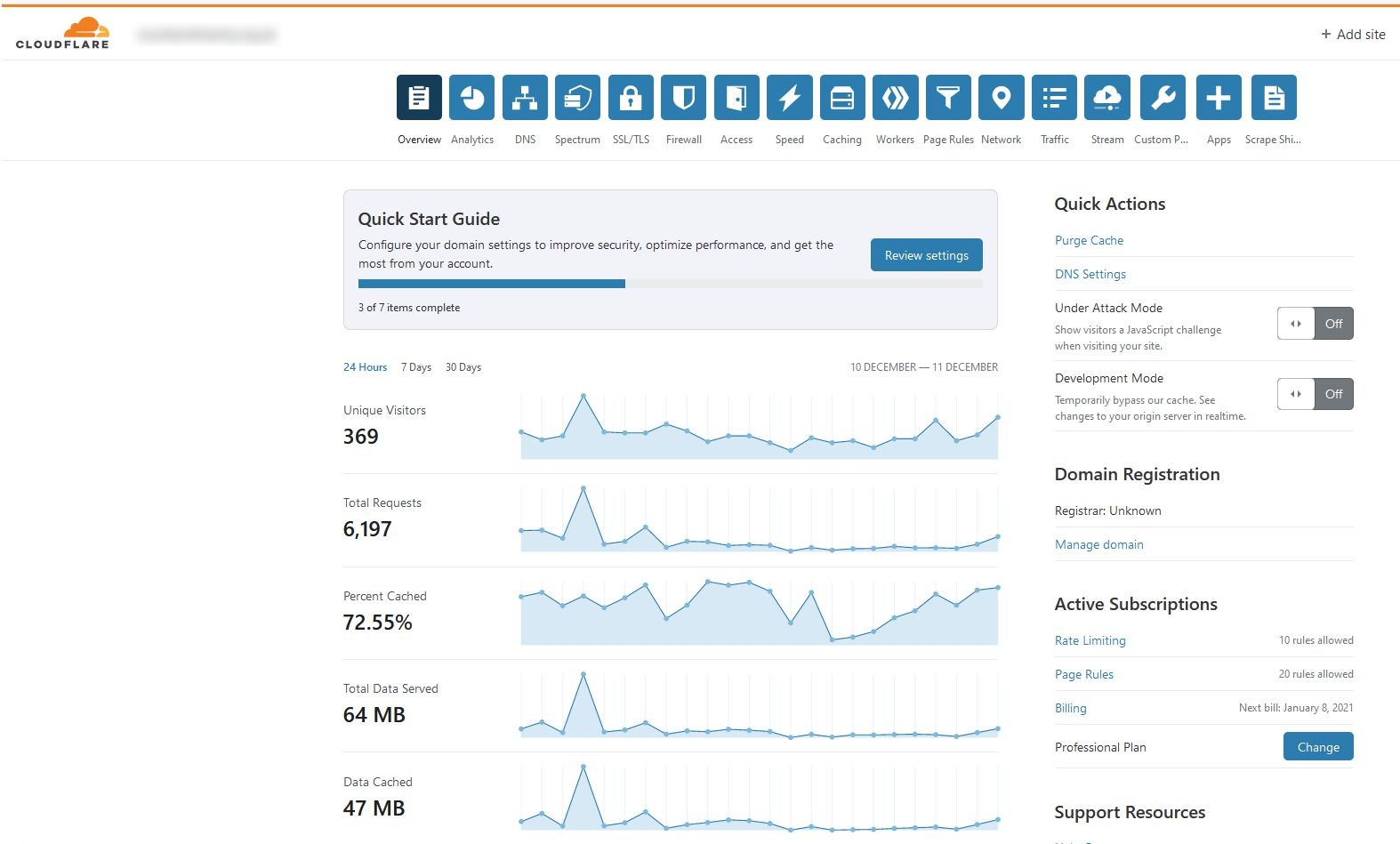
Task: Open the Rate Limiting subscription link
Action: (1090, 640)
